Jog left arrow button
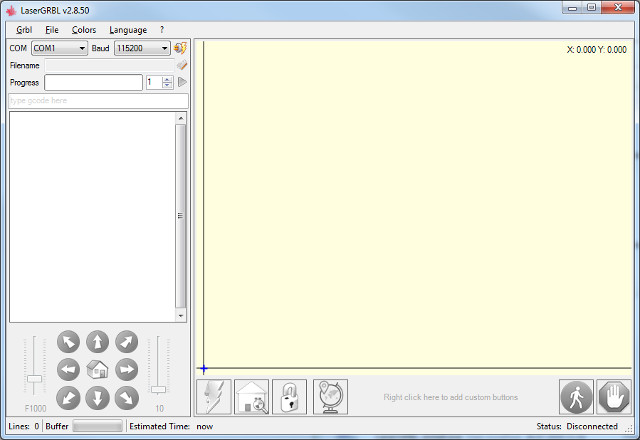Image resolution: width=640 pixels, height=440 pixels. pyautogui.click(x=68, y=370)
